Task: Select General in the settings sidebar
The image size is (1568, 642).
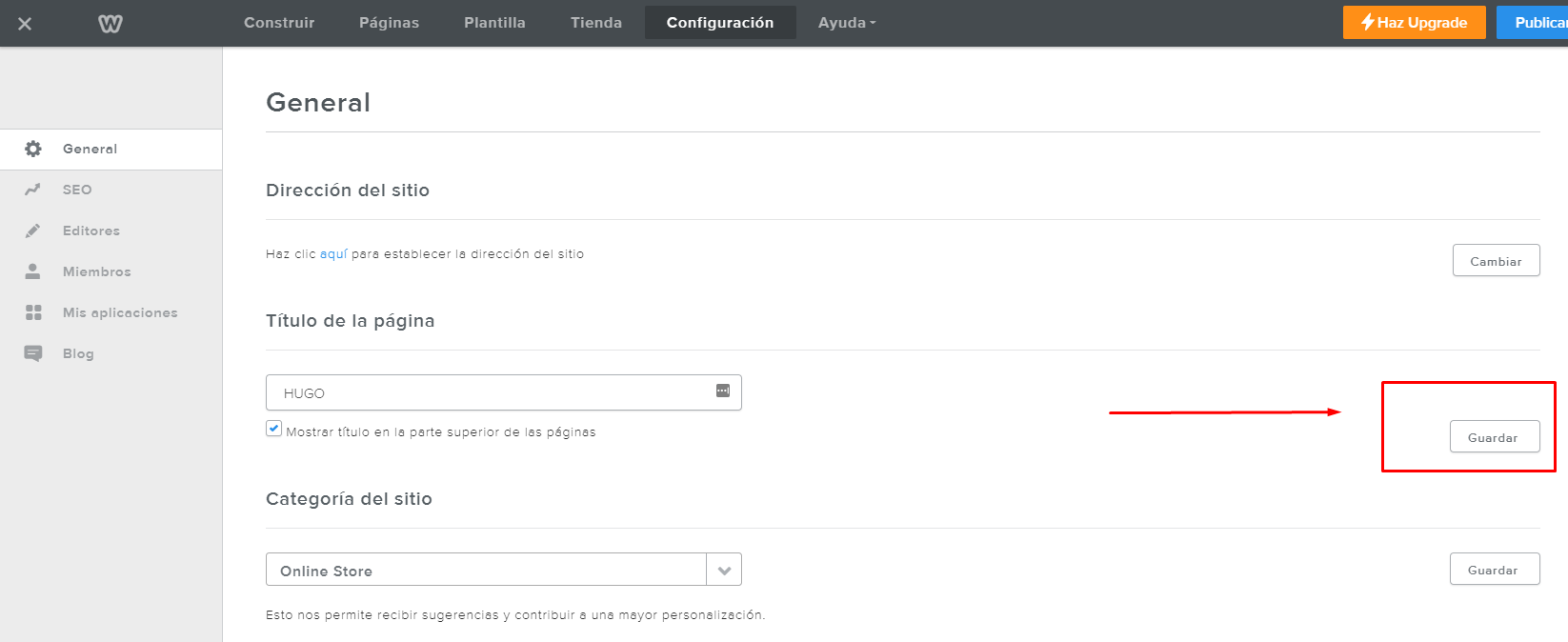Action: click(x=111, y=150)
